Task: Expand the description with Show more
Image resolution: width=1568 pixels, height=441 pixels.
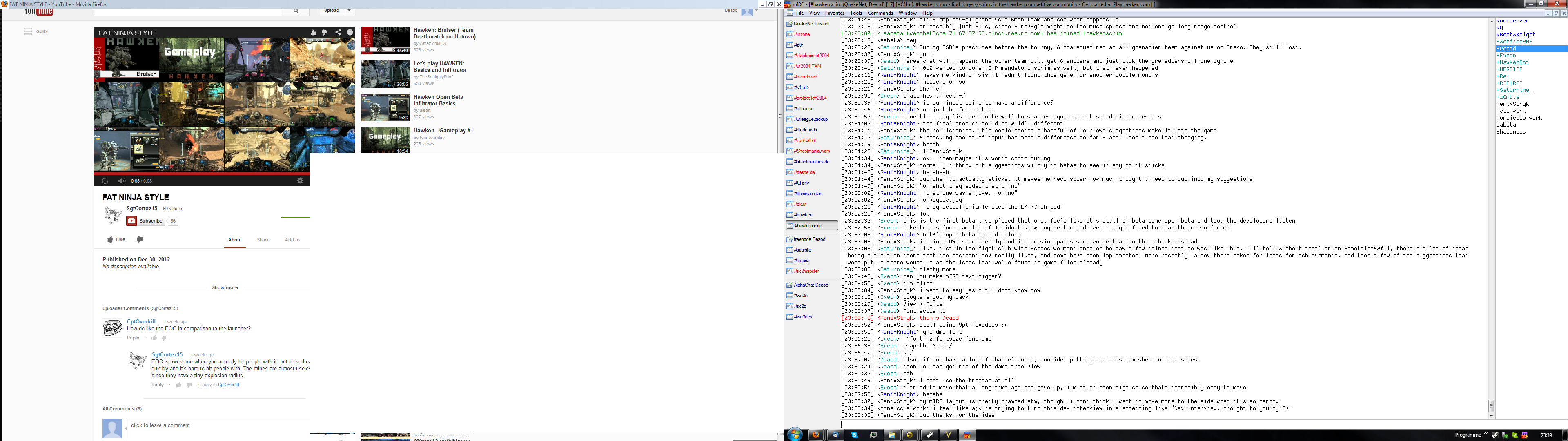Action: point(225,287)
